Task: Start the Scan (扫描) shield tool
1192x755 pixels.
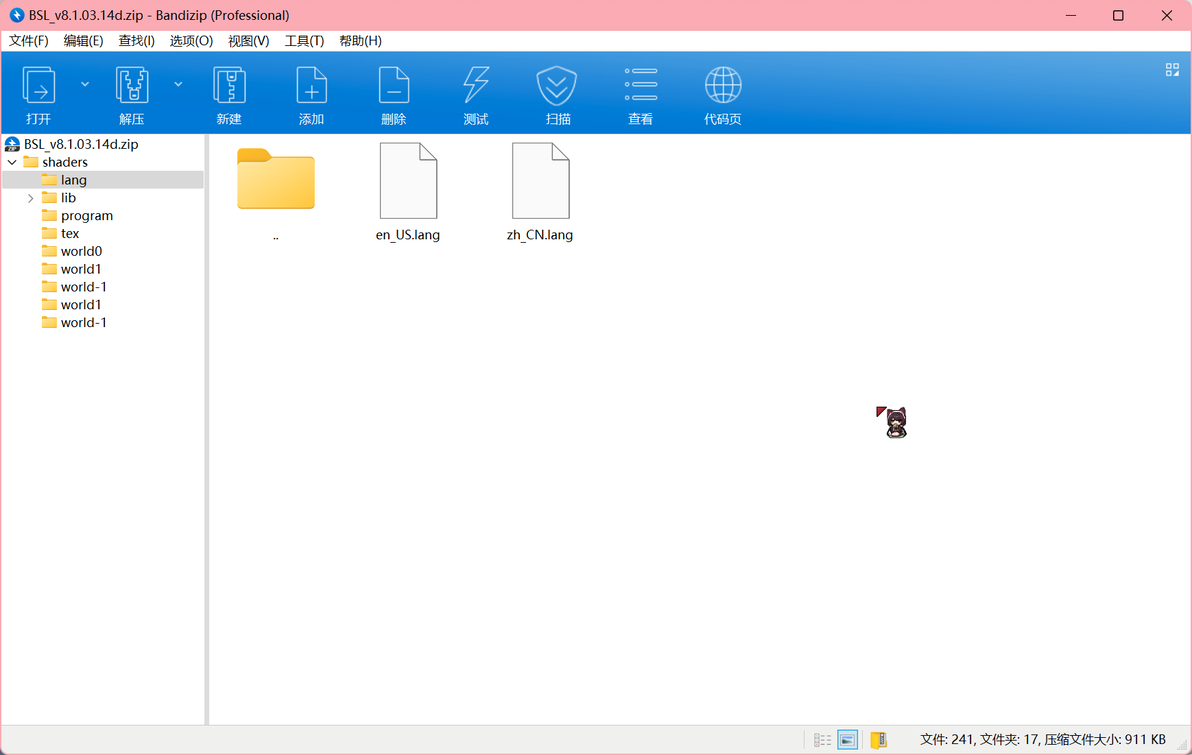Action: pyautogui.click(x=557, y=85)
